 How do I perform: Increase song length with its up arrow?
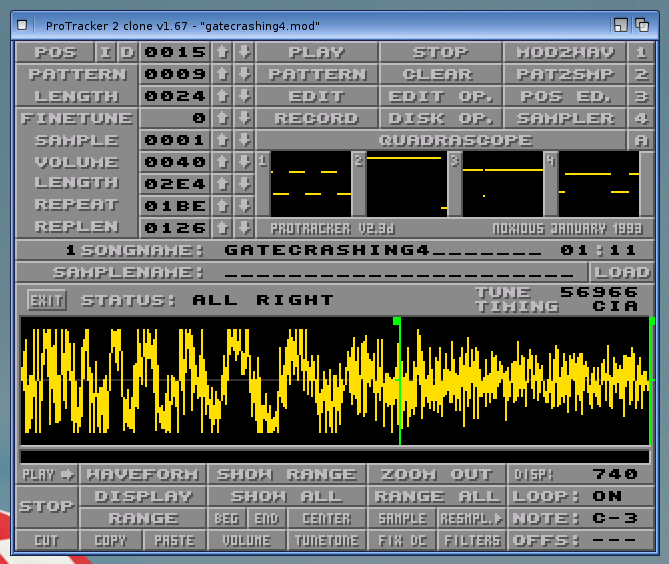click(222, 96)
